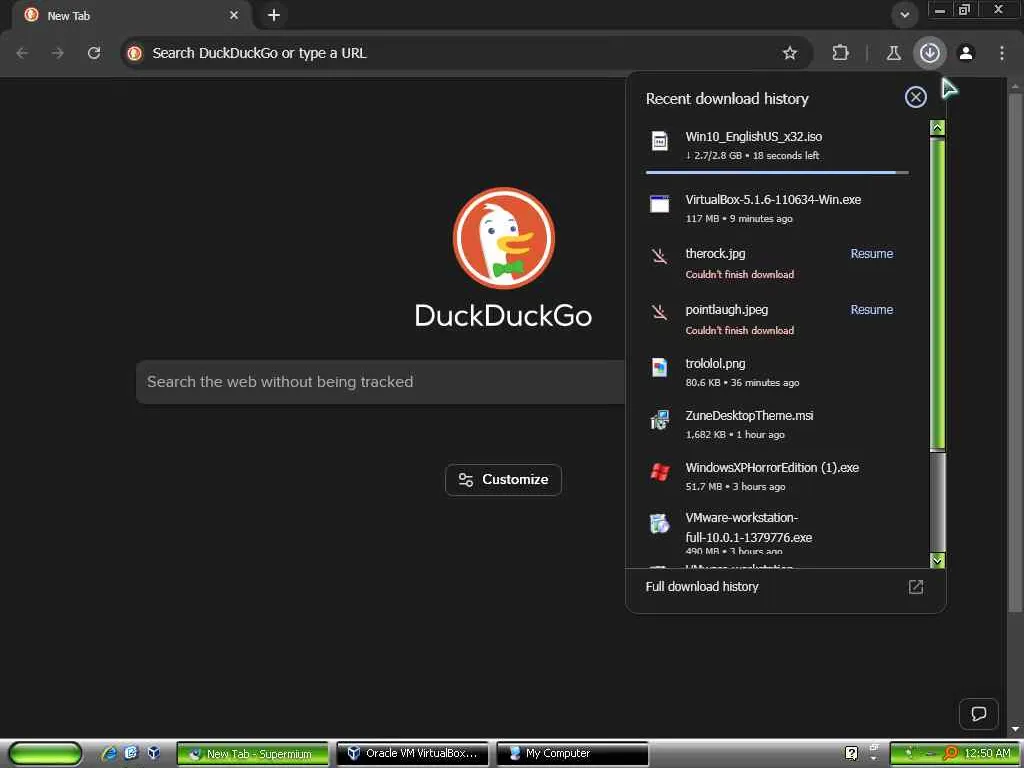The width and height of the screenshot is (1024, 768).
Task: Launch VirtualBox from quick launch
Action: 153,754
